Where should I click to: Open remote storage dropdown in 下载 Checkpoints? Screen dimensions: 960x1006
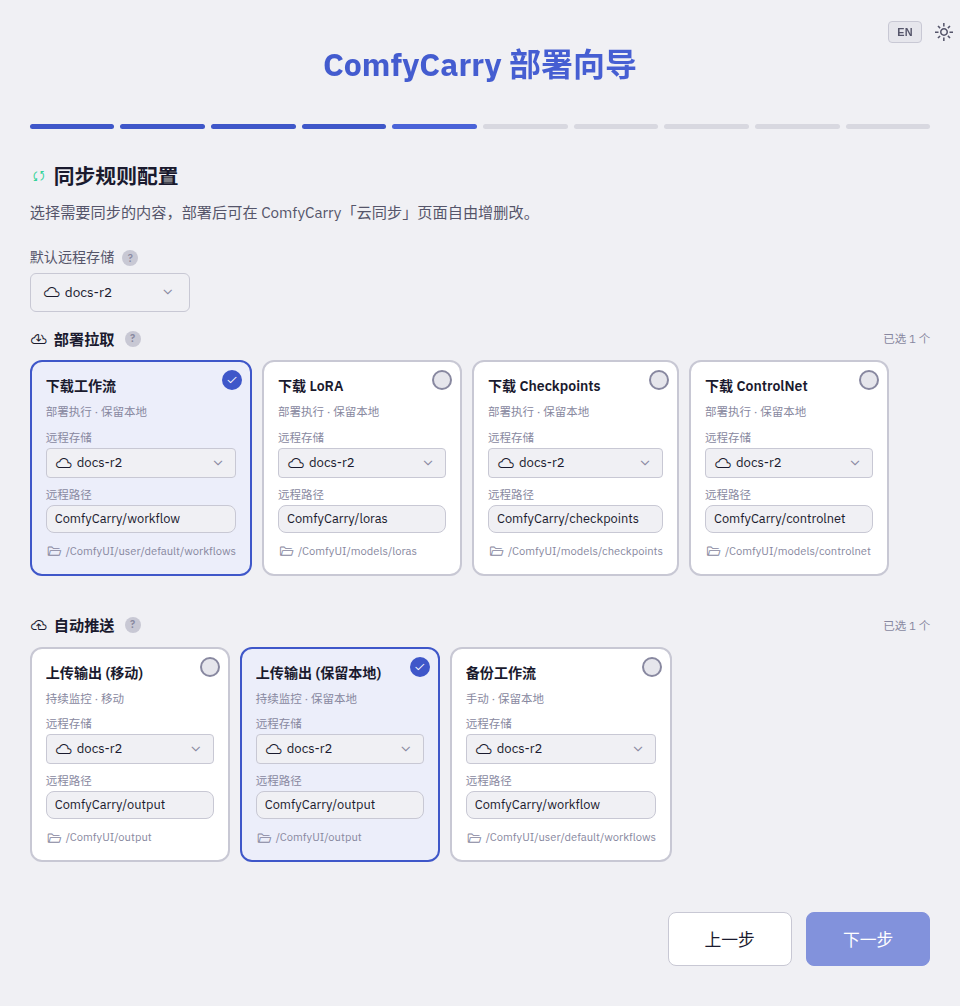coord(575,463)
